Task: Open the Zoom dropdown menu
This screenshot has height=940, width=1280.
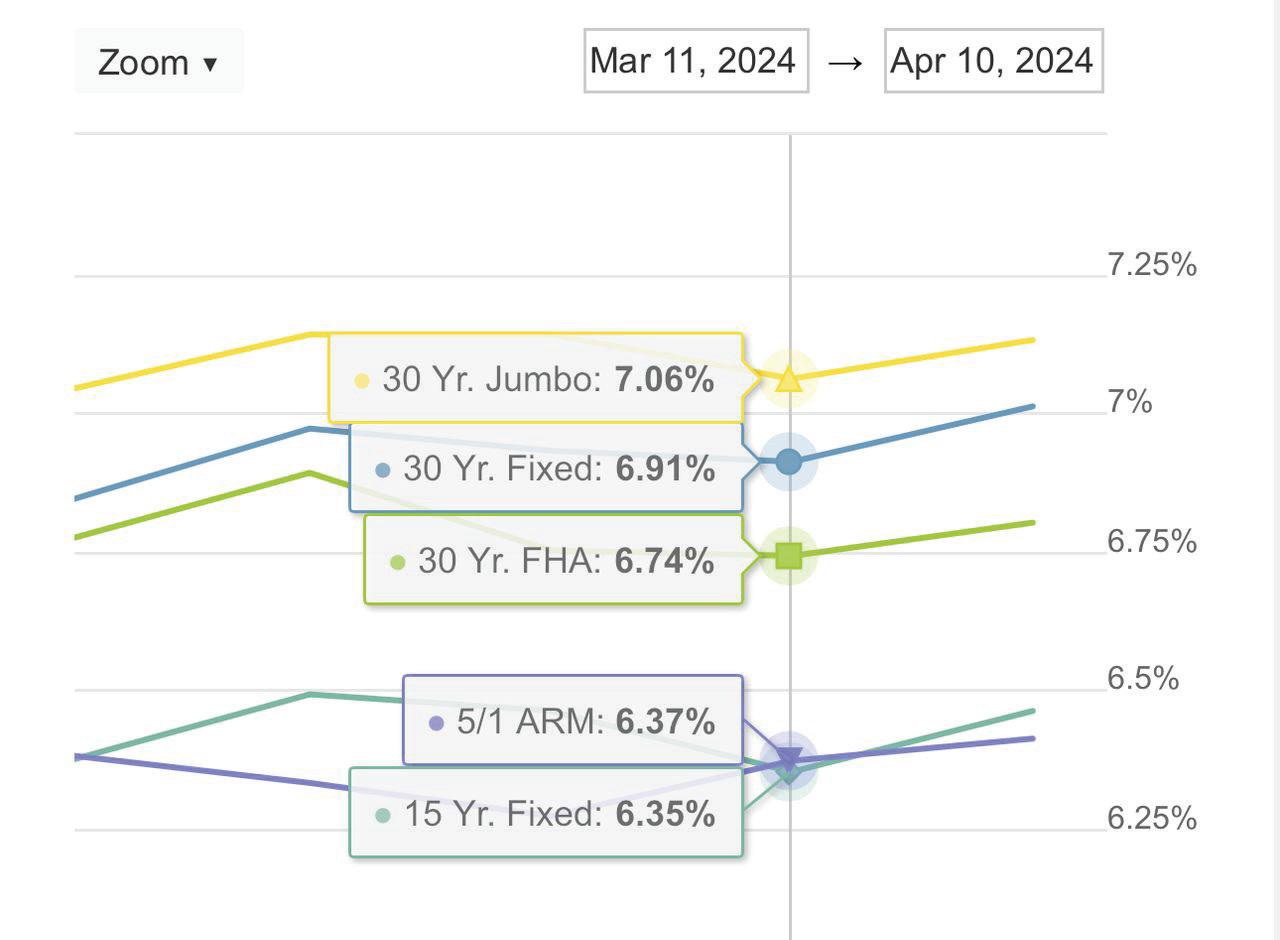Action: pos(158,62)
